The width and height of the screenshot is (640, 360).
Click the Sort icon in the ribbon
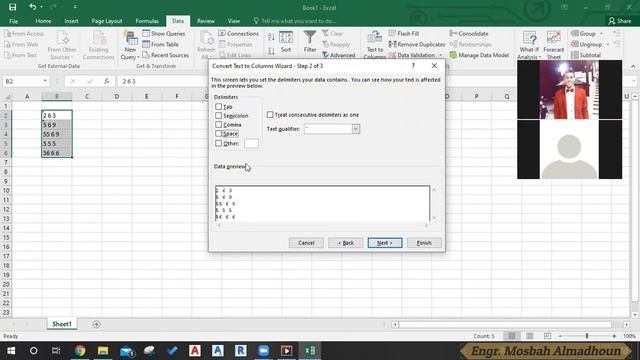point(286,42)
